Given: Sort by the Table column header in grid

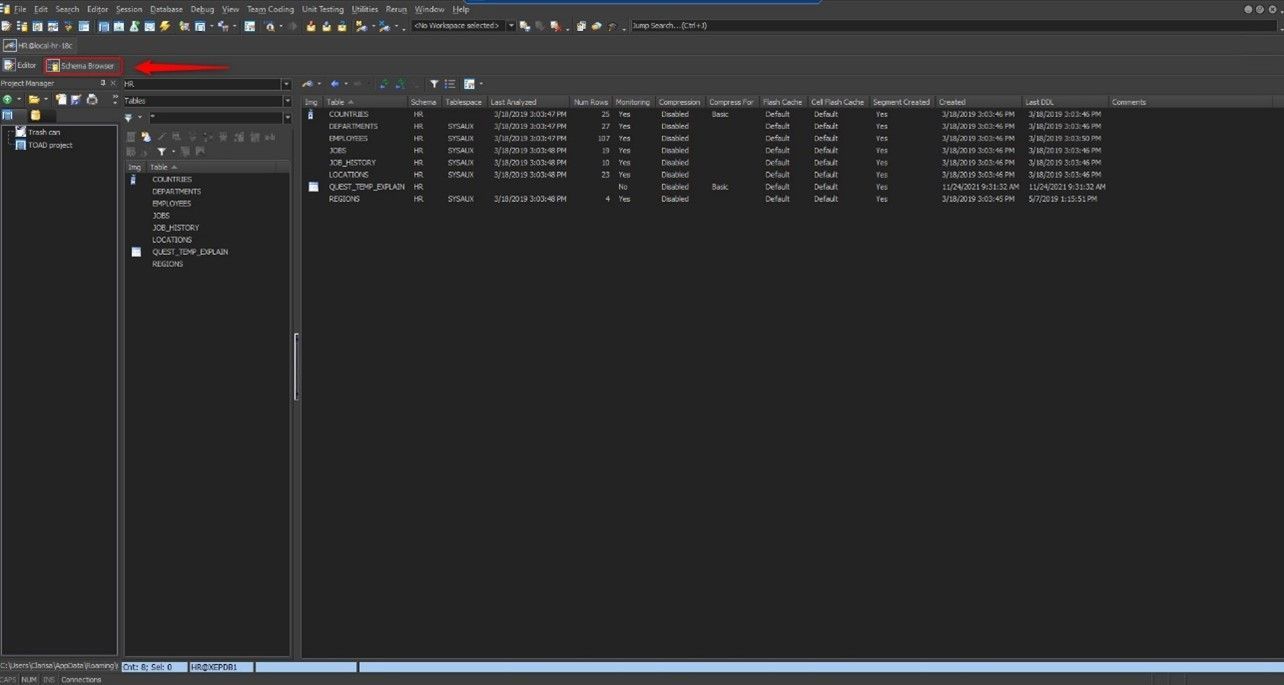Looking at the screenshot, I should pos(366,102).
